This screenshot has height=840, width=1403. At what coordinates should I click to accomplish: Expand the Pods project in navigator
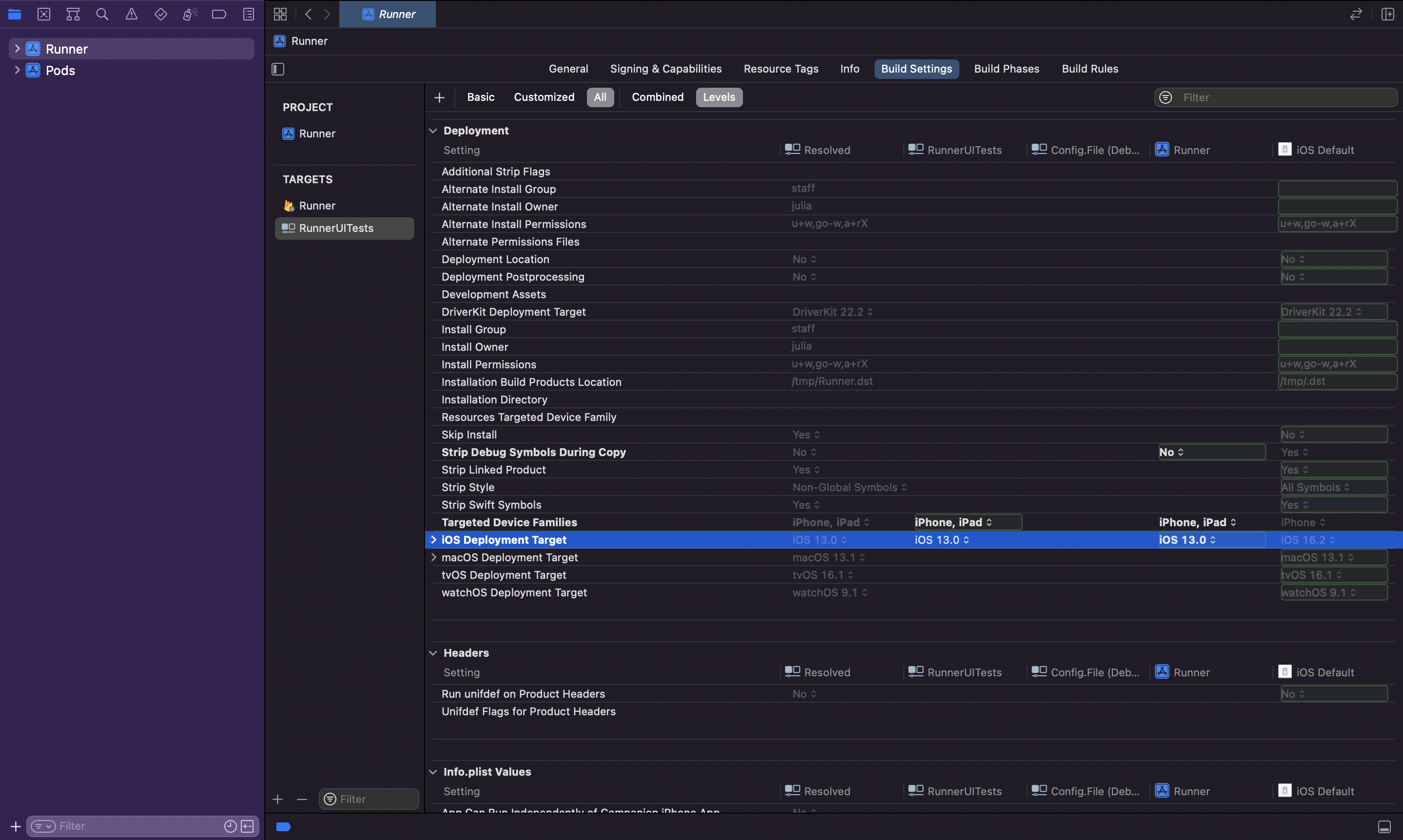17,70
